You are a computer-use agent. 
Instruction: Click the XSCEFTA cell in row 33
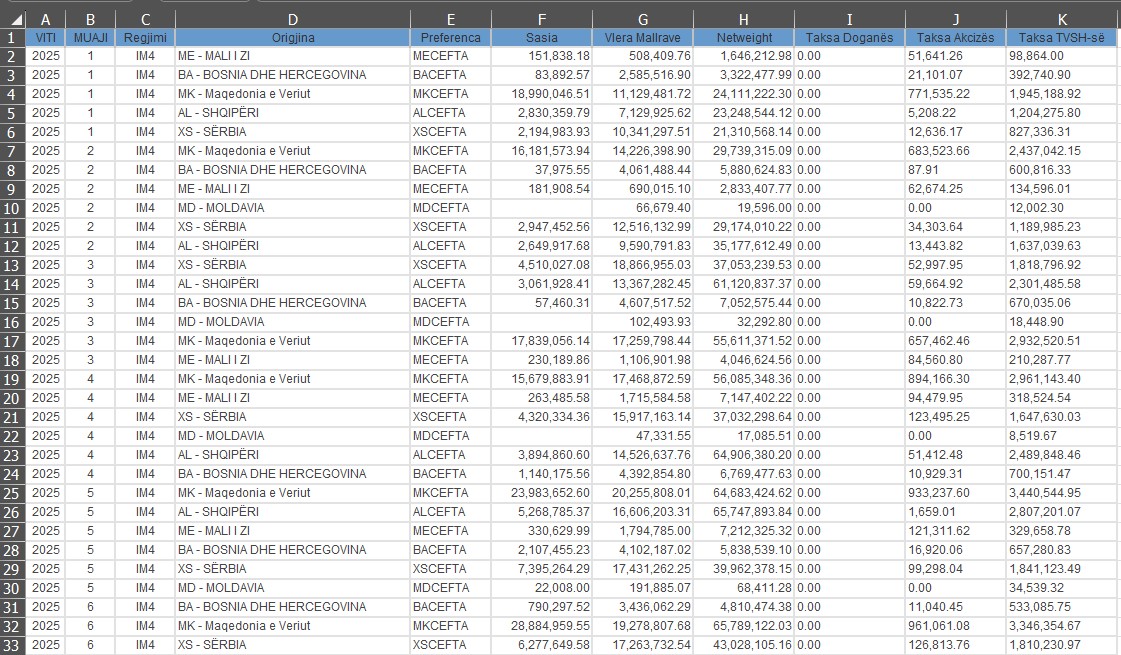click(450, 645)
